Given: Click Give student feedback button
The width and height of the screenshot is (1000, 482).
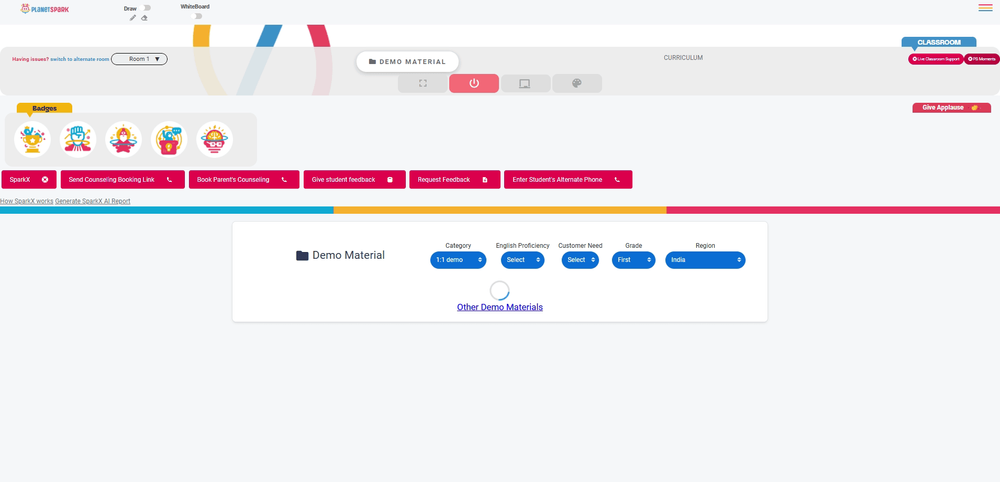Looking at the screenshot, I should [x=355, y=180].
